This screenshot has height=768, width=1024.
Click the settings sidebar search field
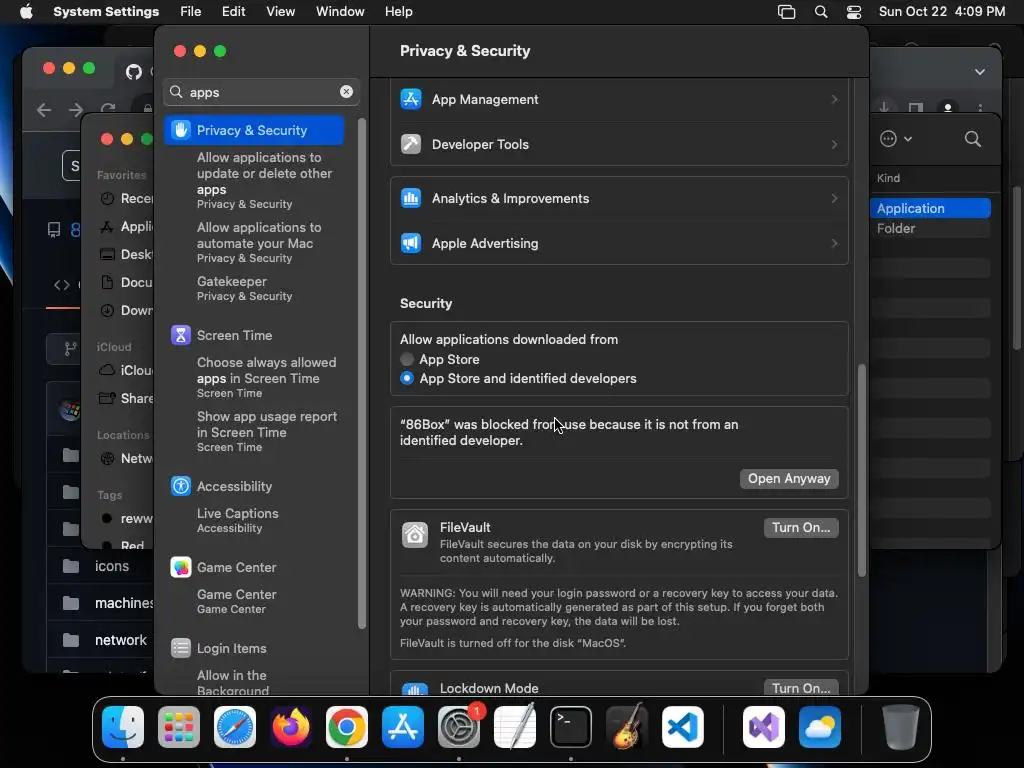point(261,92)
